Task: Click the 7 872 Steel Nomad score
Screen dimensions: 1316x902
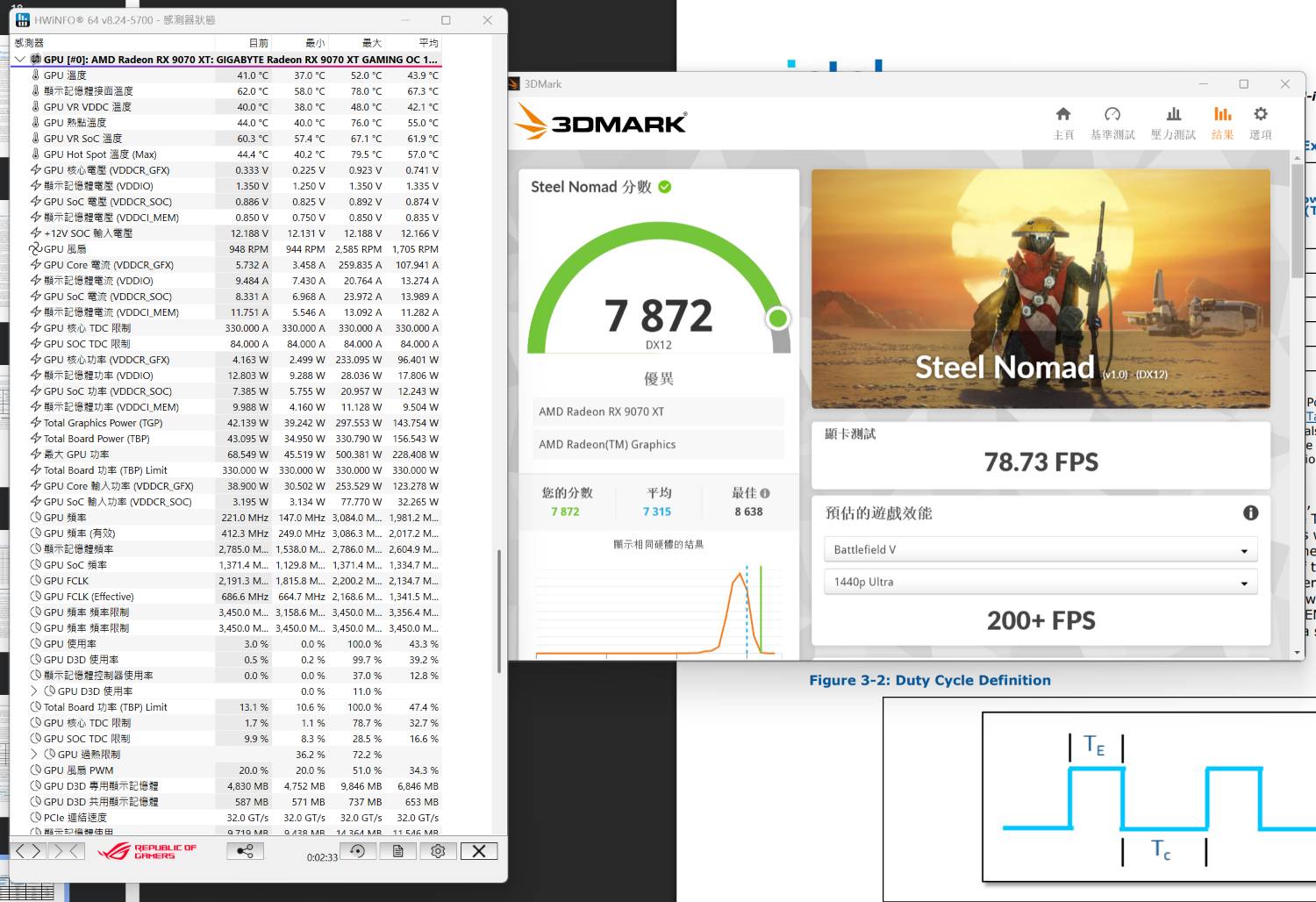Action: pos(658,316)
